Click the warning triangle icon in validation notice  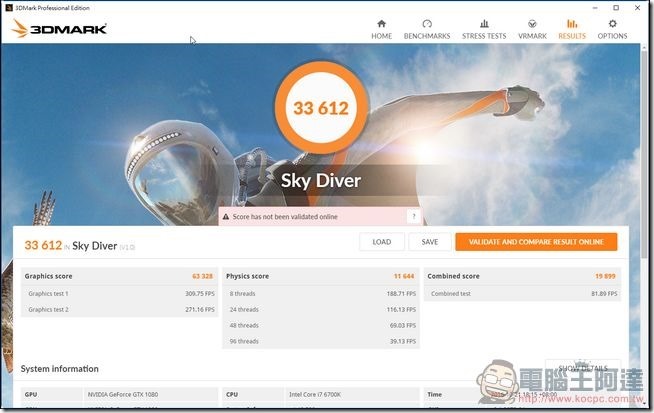coord(225,216)
